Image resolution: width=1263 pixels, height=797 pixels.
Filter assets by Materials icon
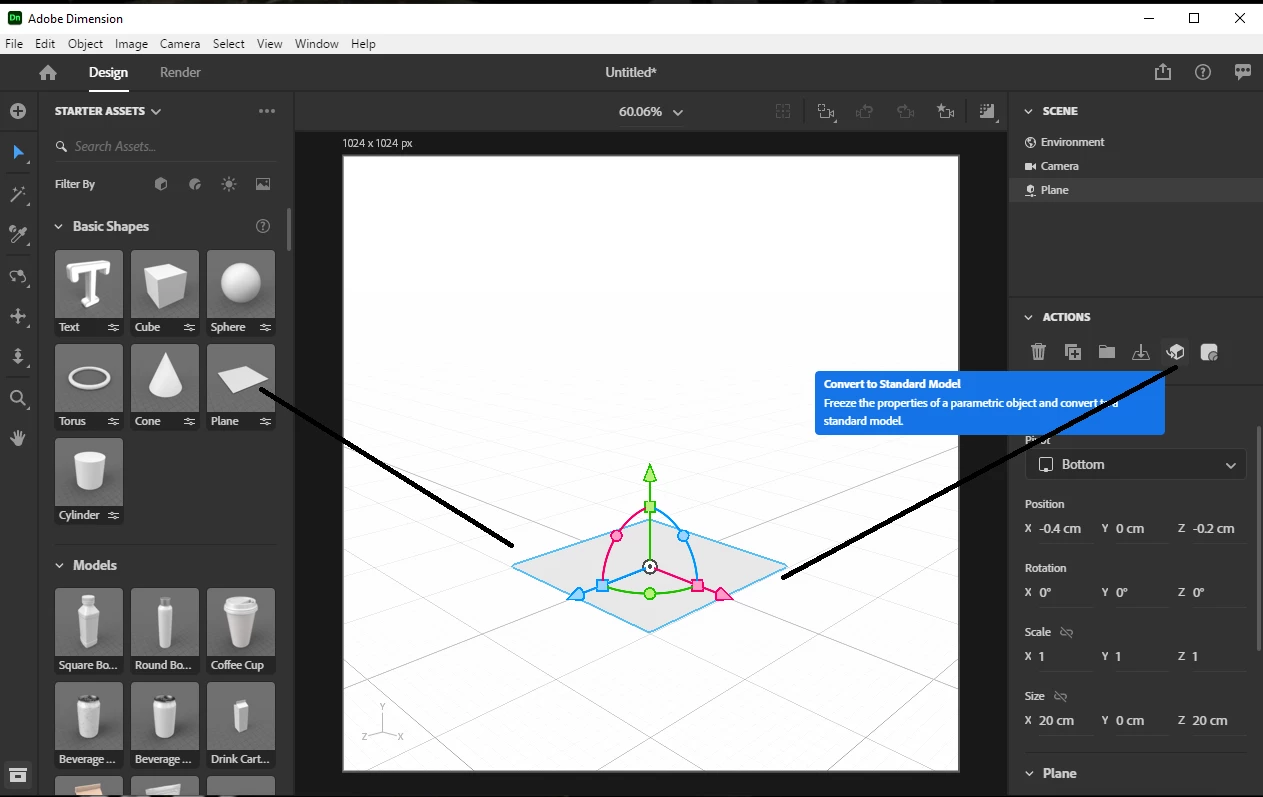pyautogui.click(x=195, y=184)
